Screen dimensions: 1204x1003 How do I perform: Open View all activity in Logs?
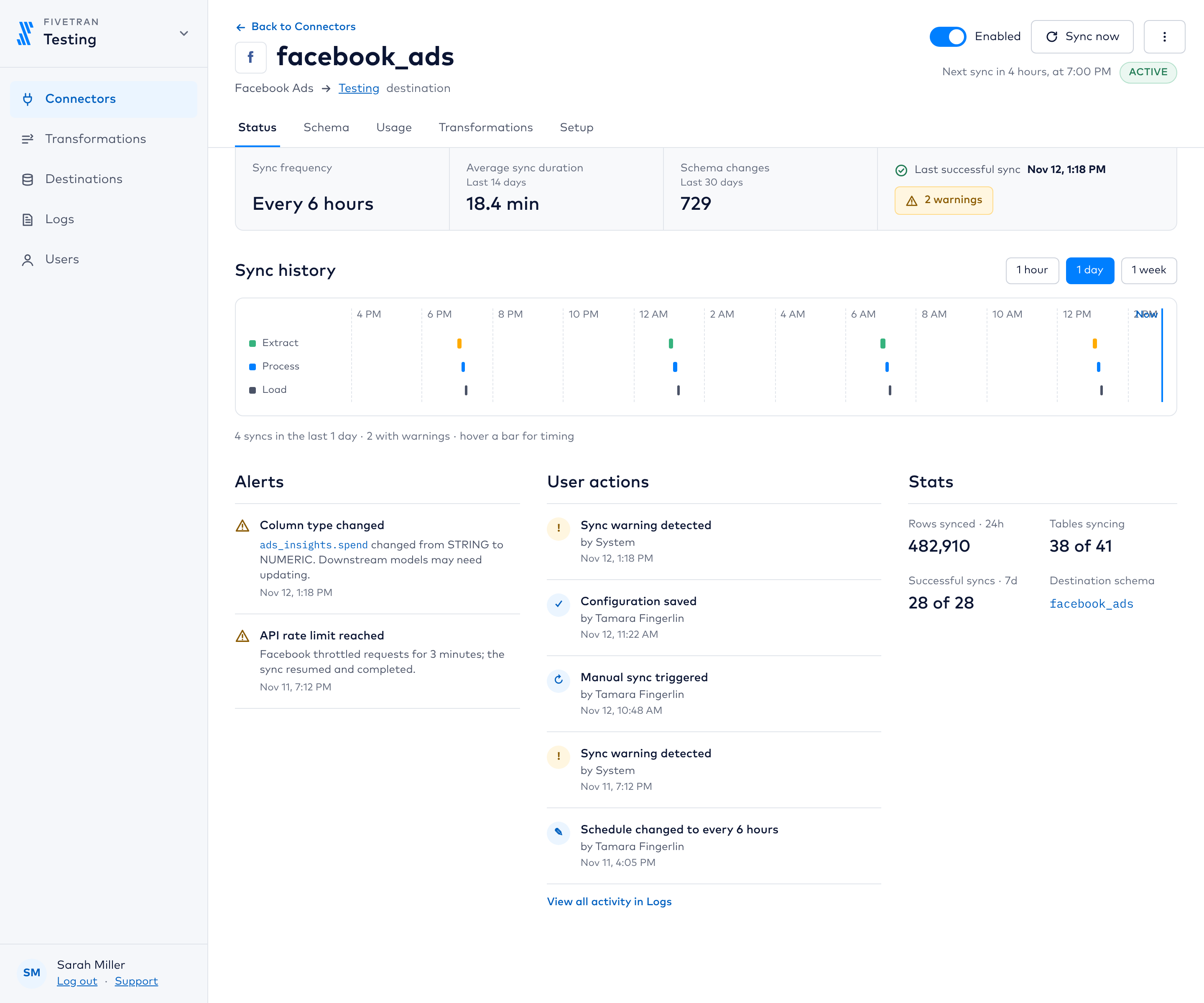(609, 901)
